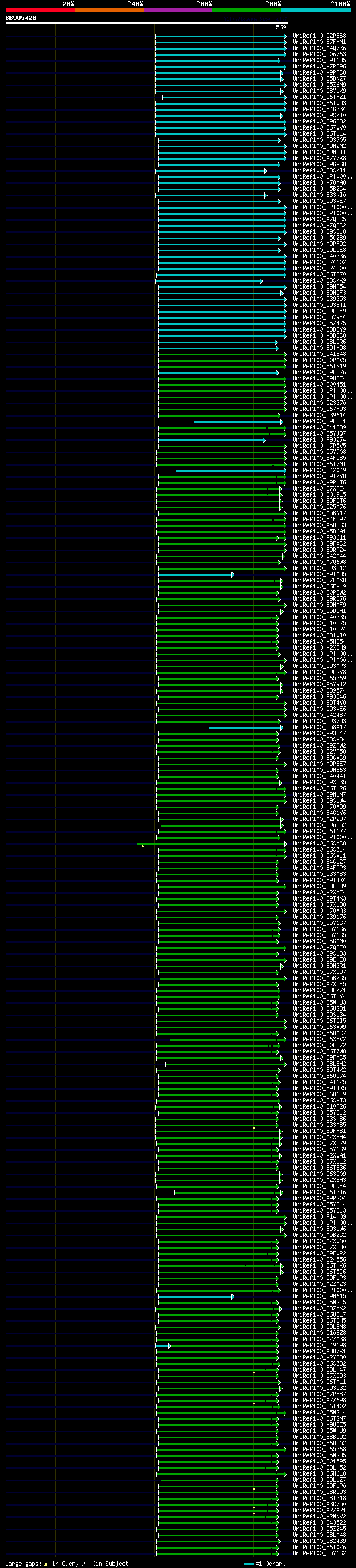Click the short UniRef100_B3SKI1 alignment bar
Viewport: 356px width, 1568px height.
pos(211,171)
